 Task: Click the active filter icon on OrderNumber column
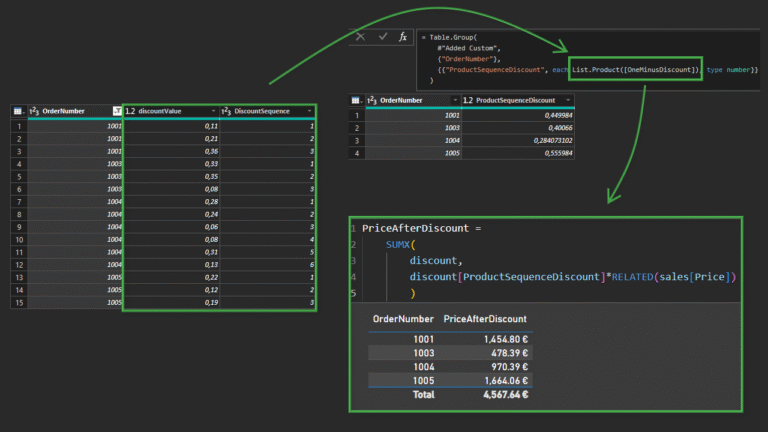pyautogui.click(x=115, y=110)
